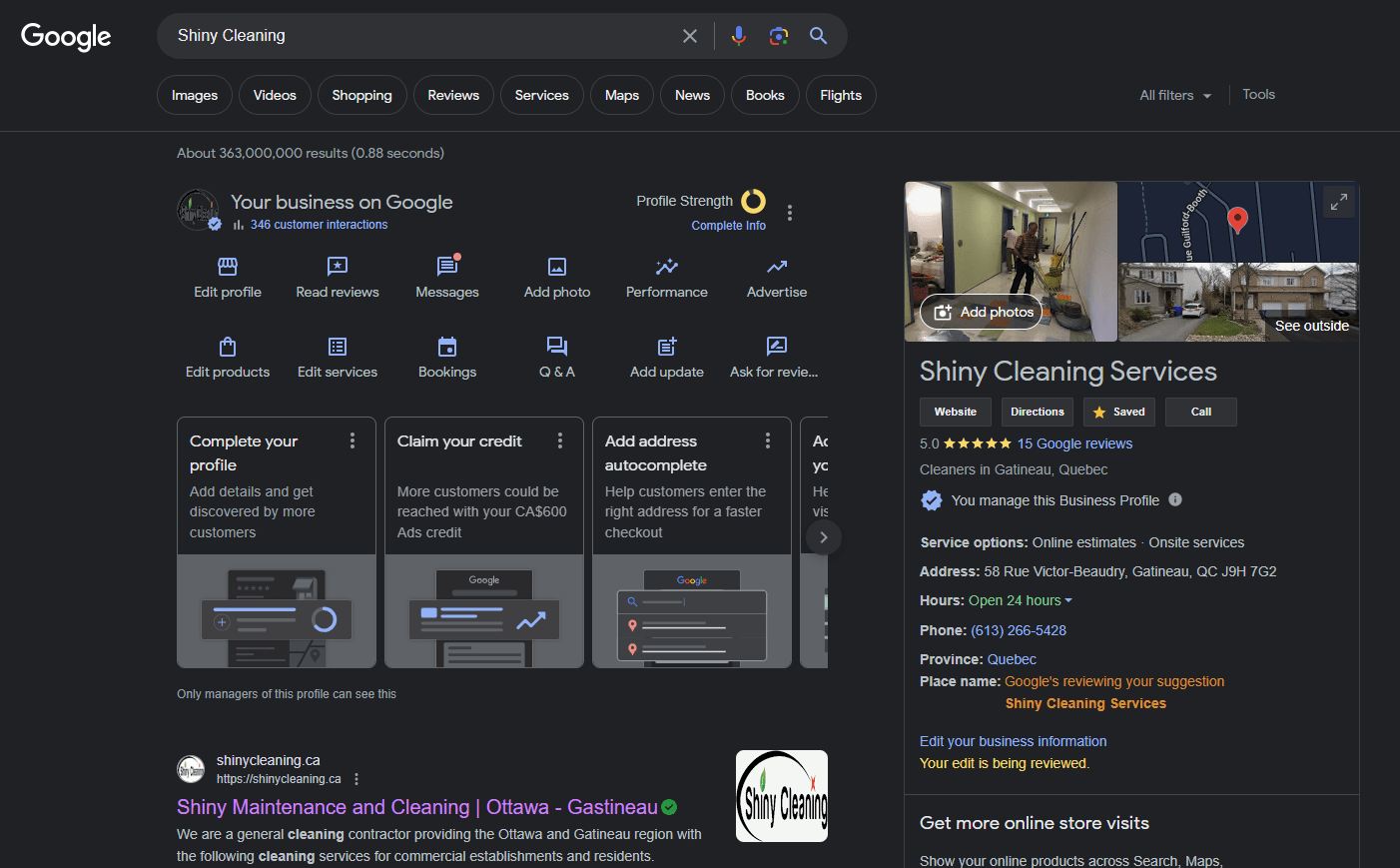
Task: Open the Bookings calendar icon
Action: pos(447,347)
